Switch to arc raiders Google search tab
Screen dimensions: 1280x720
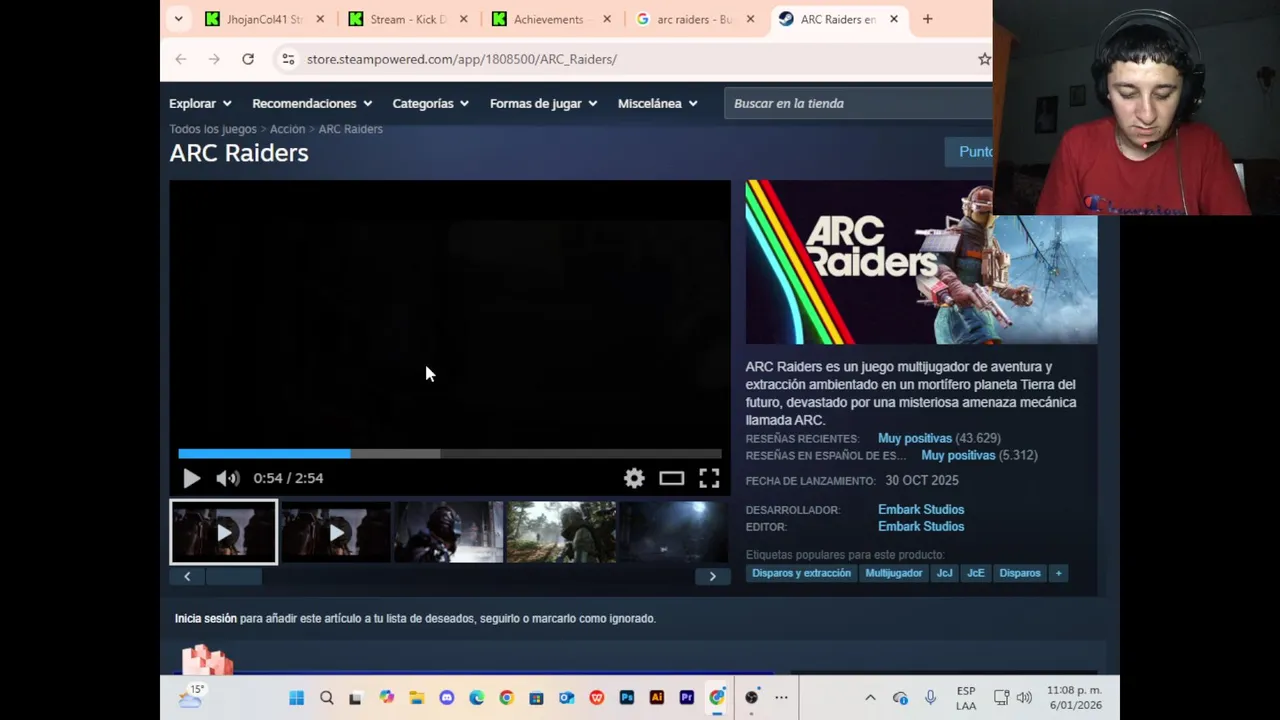click(x=694, y=19)
